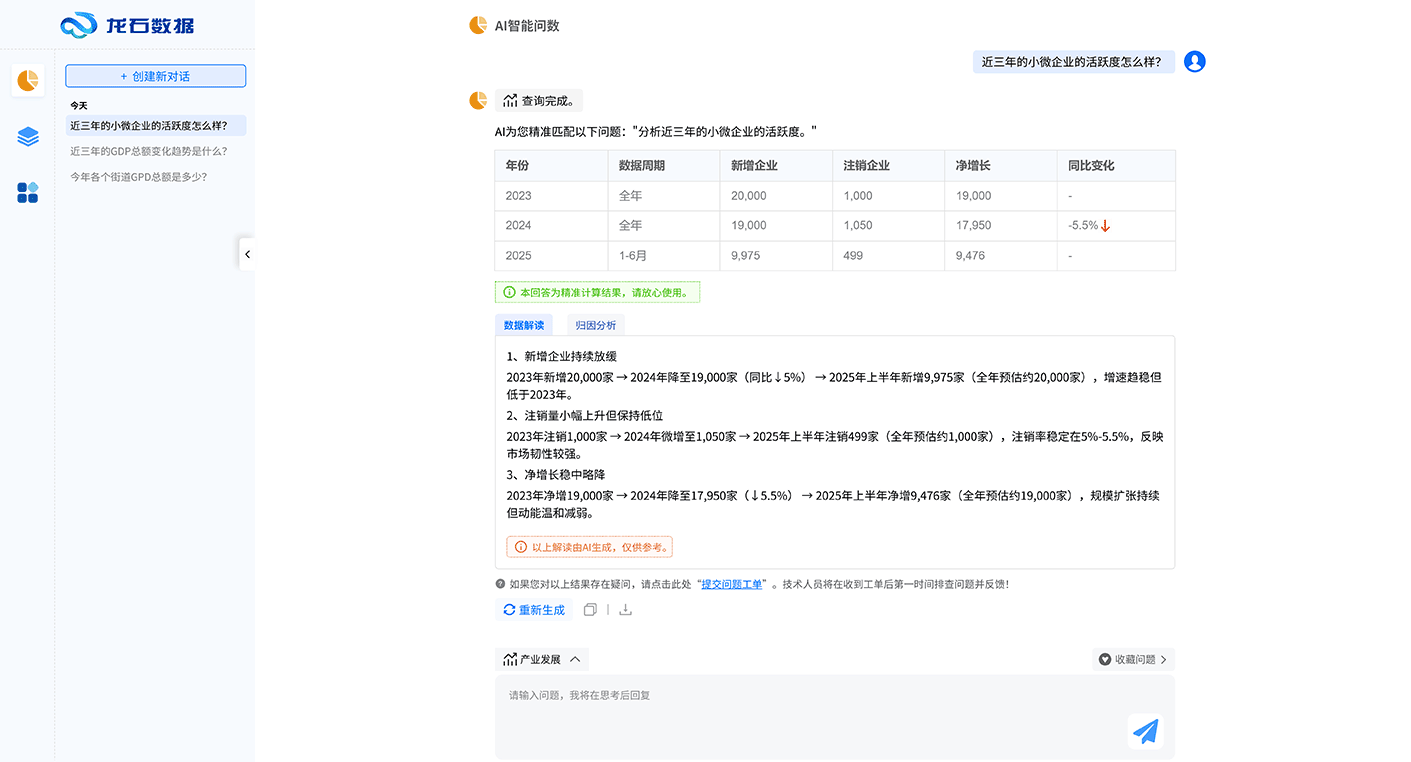Open the 提交问题工单 link
Image resolution: width=1411 pixels, height=762 pixels.
coord(732,584)
